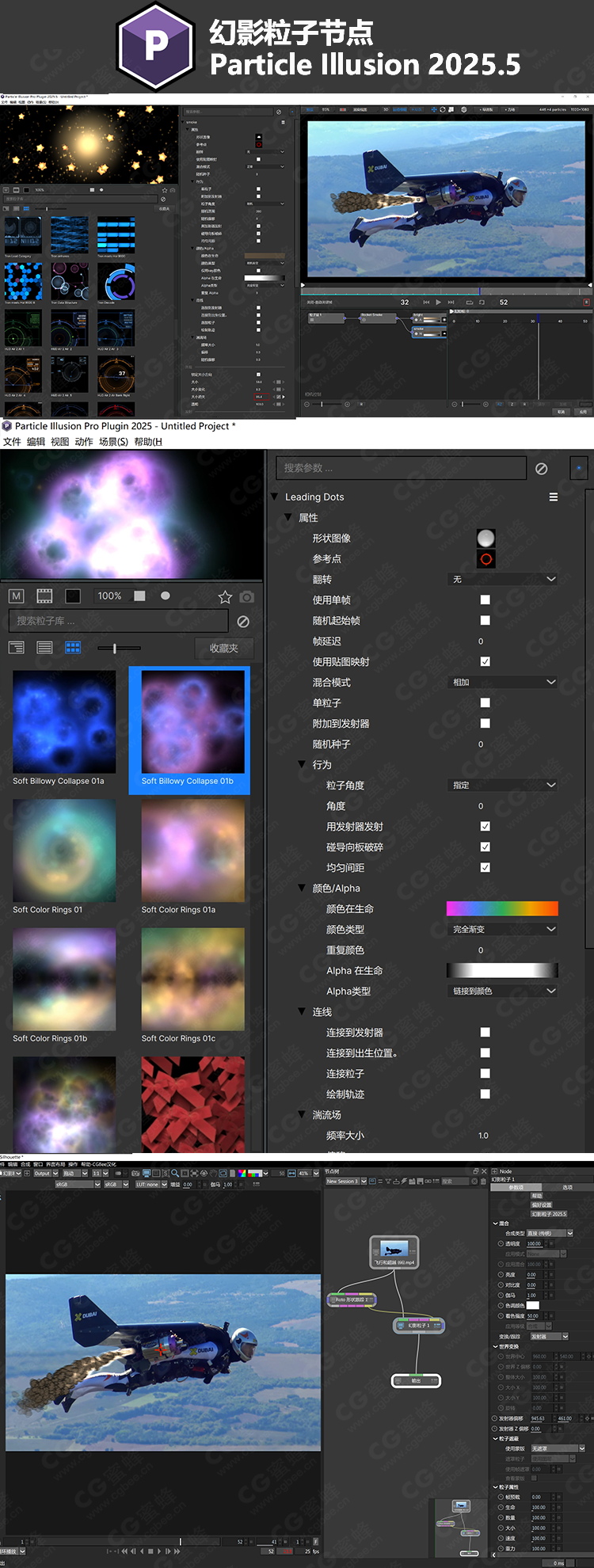This screenshot has width=594, height=1568.
Task: Click the 参考点 red circle icon
Action: click(485, 559)
